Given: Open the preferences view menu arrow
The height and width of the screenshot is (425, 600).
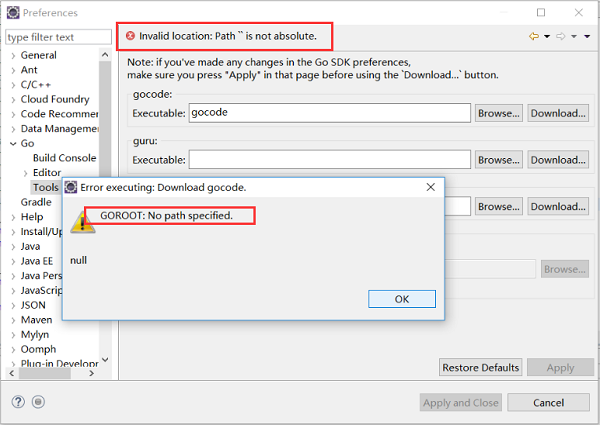Looking at the screenshot, I should pyautogui.click(x=587, y=36).
